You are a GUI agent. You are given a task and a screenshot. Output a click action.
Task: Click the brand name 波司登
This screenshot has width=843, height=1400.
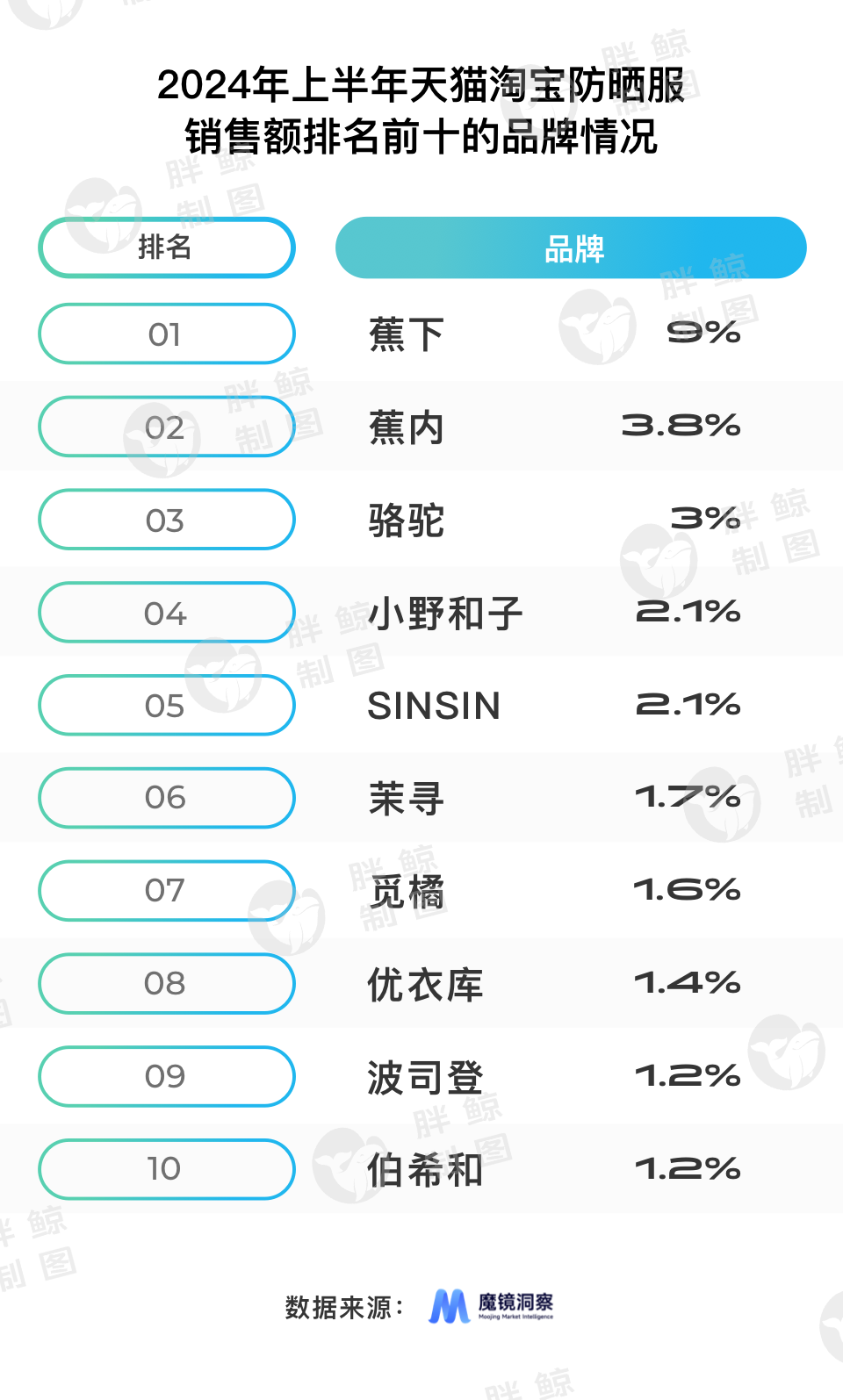coord(425,1077)
